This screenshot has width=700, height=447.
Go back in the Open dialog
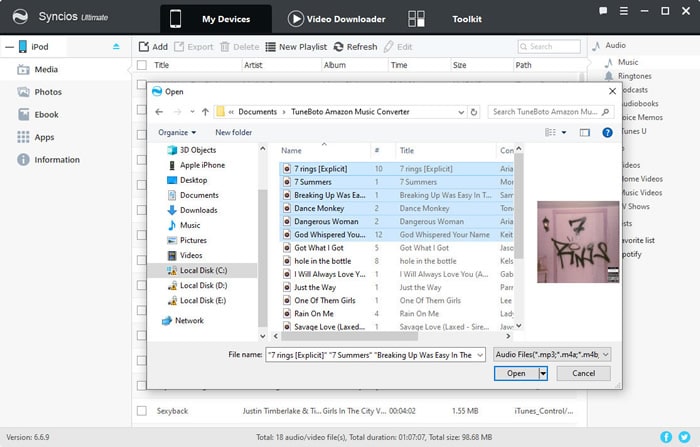coord(159,112)
